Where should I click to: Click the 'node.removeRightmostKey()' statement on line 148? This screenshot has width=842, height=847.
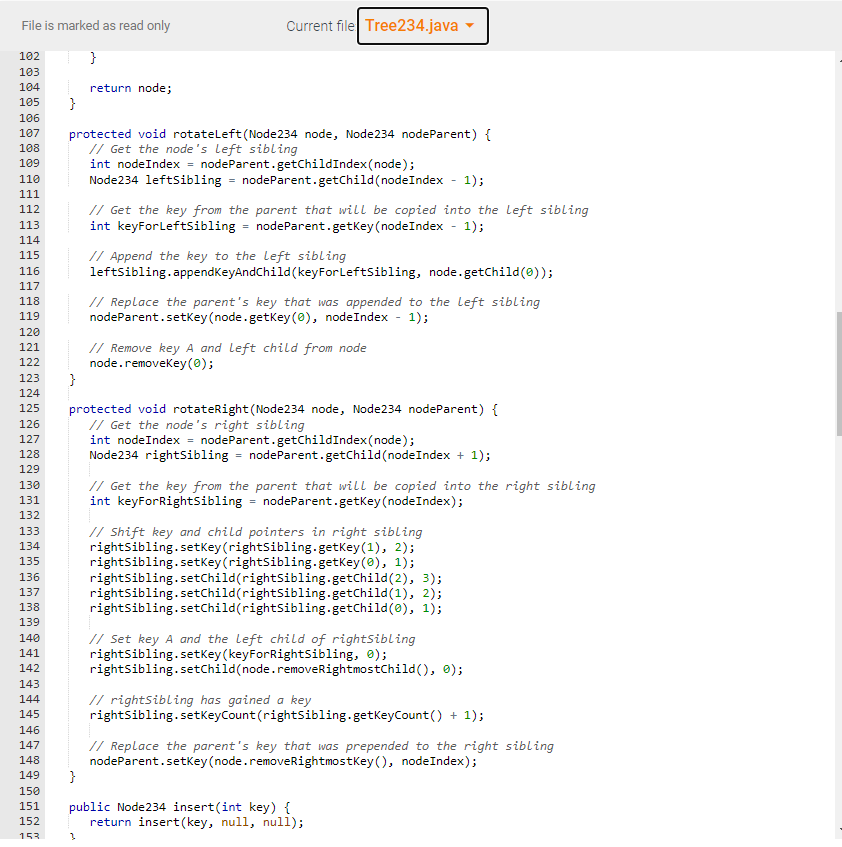pos(283,761)
